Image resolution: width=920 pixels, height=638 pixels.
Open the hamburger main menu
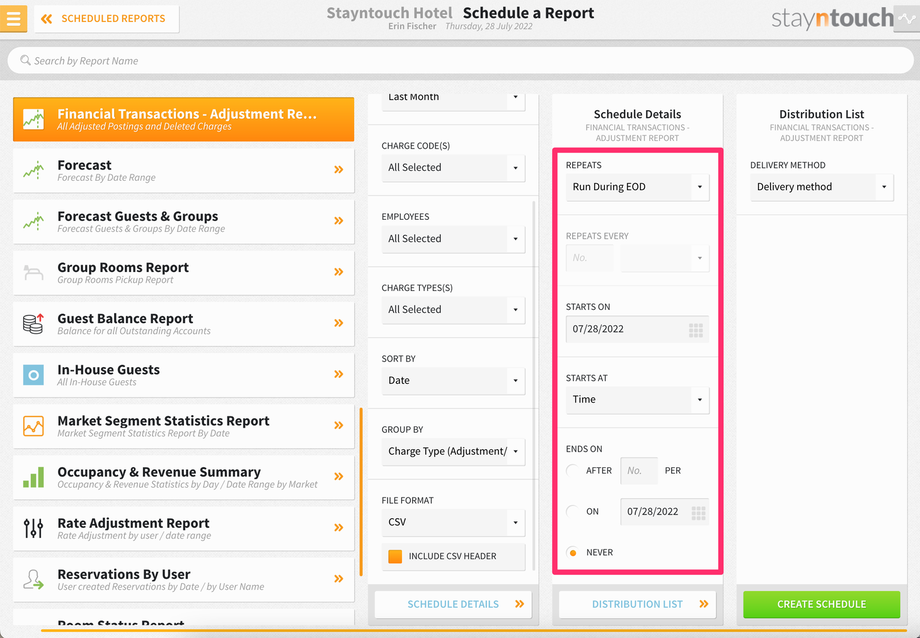click(x=13, y=18)
